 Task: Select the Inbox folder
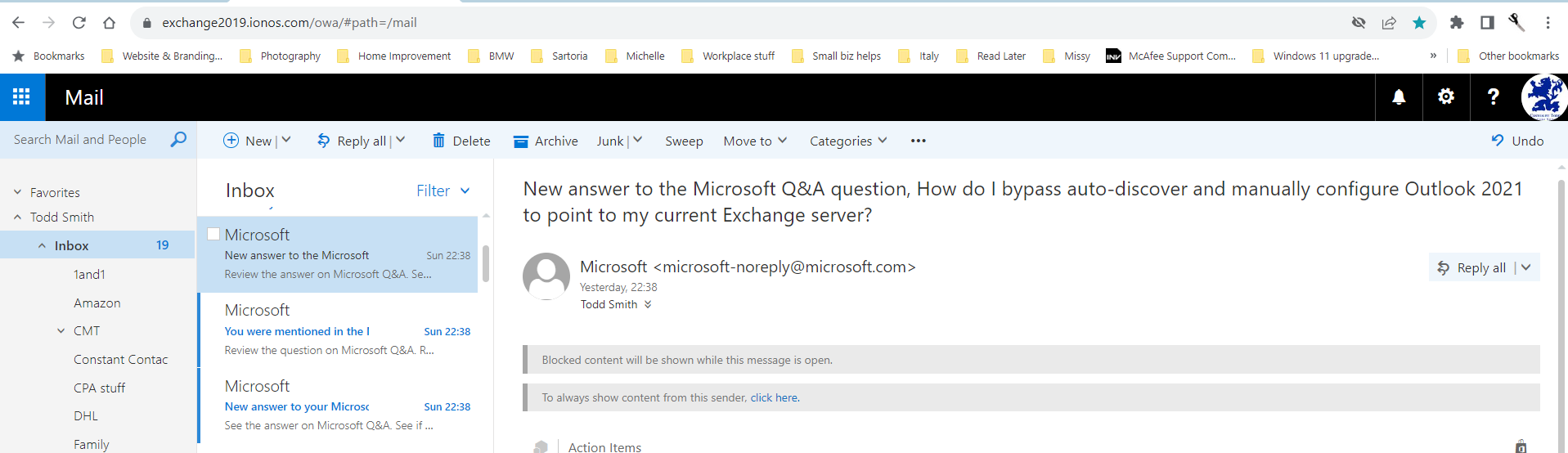pyautogui.click(x=97, y=245)
